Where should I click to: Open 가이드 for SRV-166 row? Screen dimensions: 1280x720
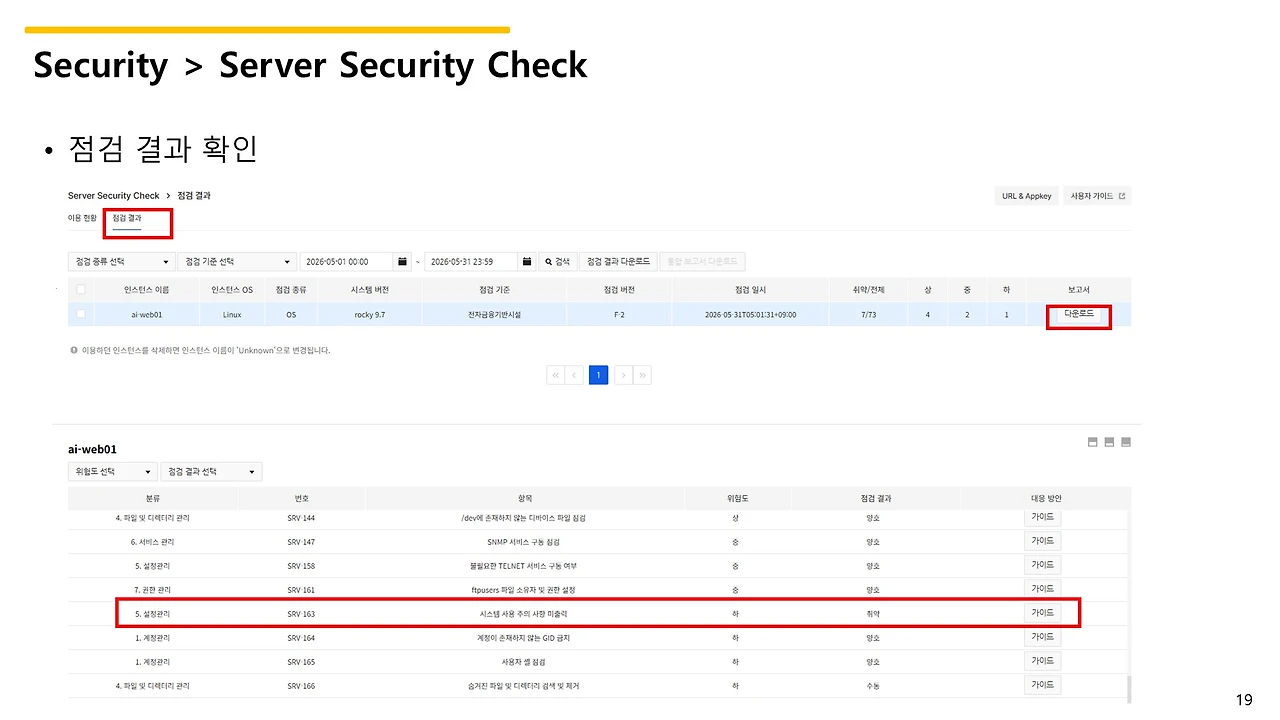pos(1042,685)
